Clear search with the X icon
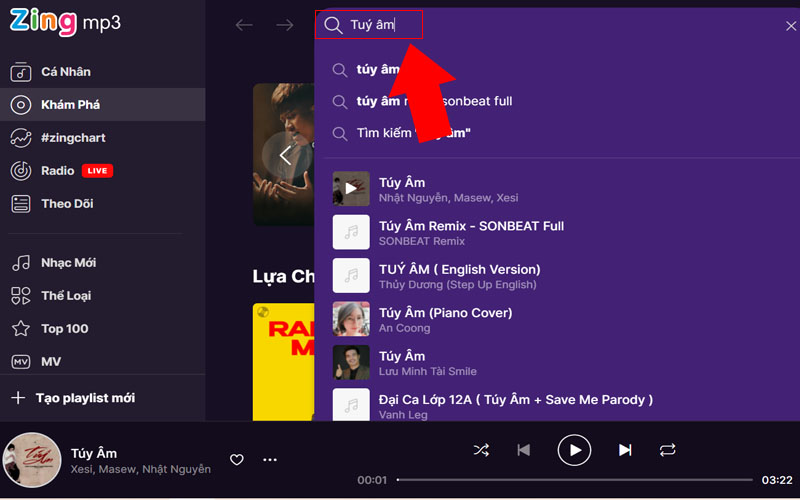 click(790, 26)
